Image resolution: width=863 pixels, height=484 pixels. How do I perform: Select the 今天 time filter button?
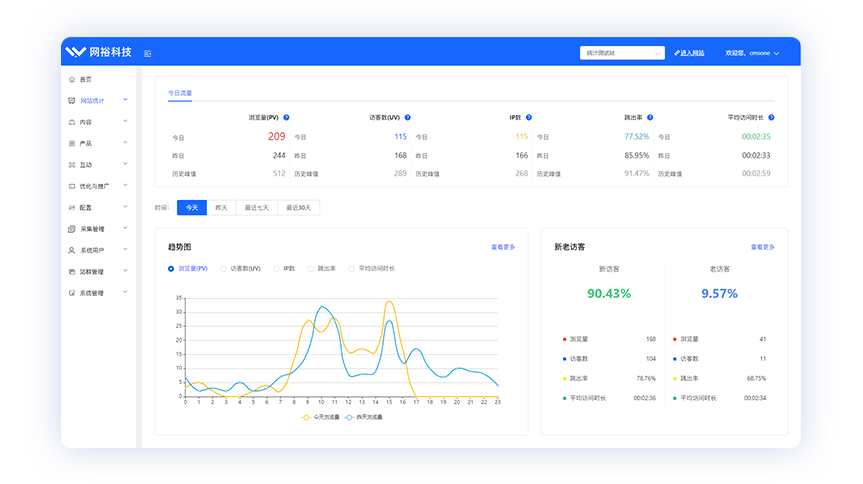(x=192, y=208)
